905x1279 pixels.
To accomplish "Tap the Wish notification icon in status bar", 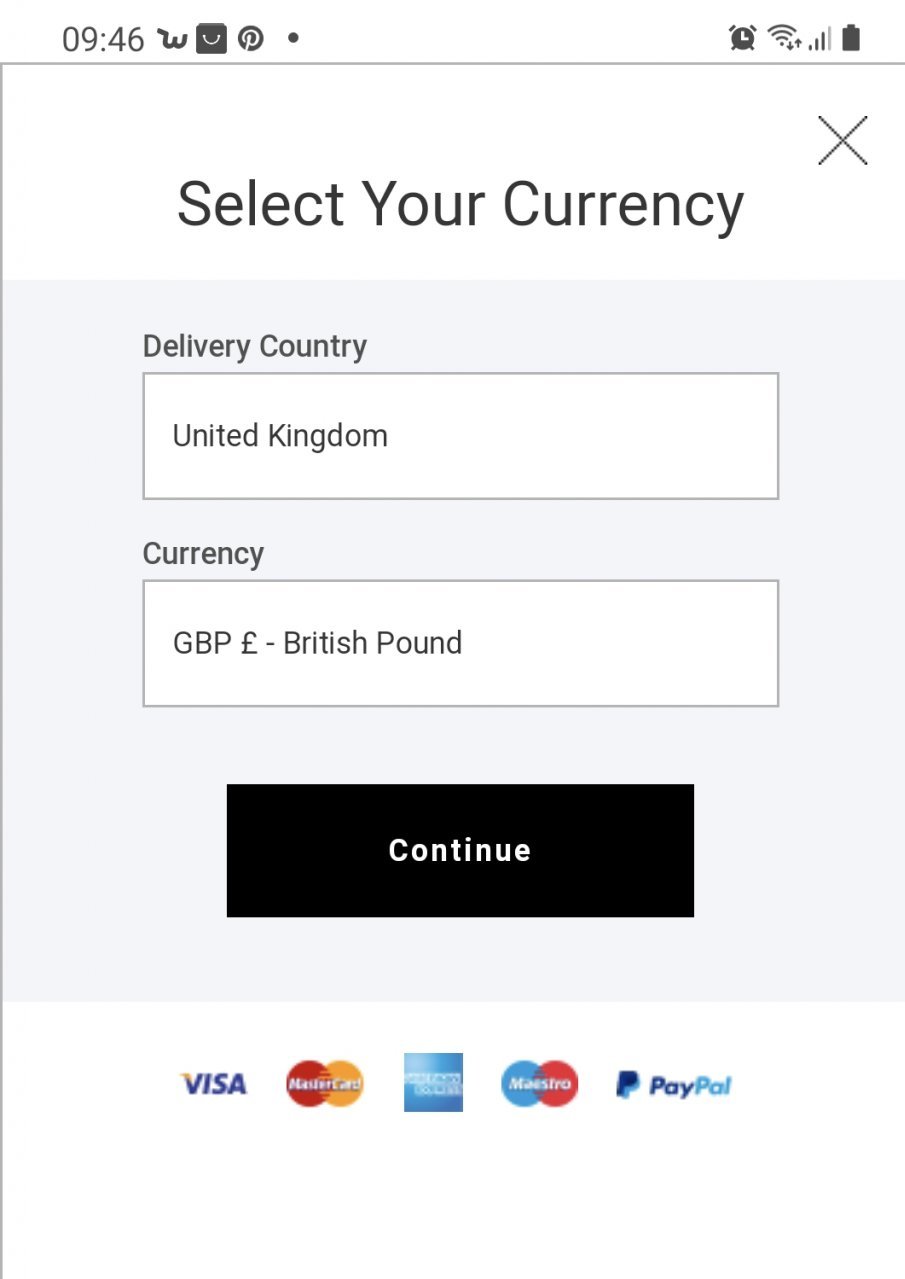I will 173,39.
